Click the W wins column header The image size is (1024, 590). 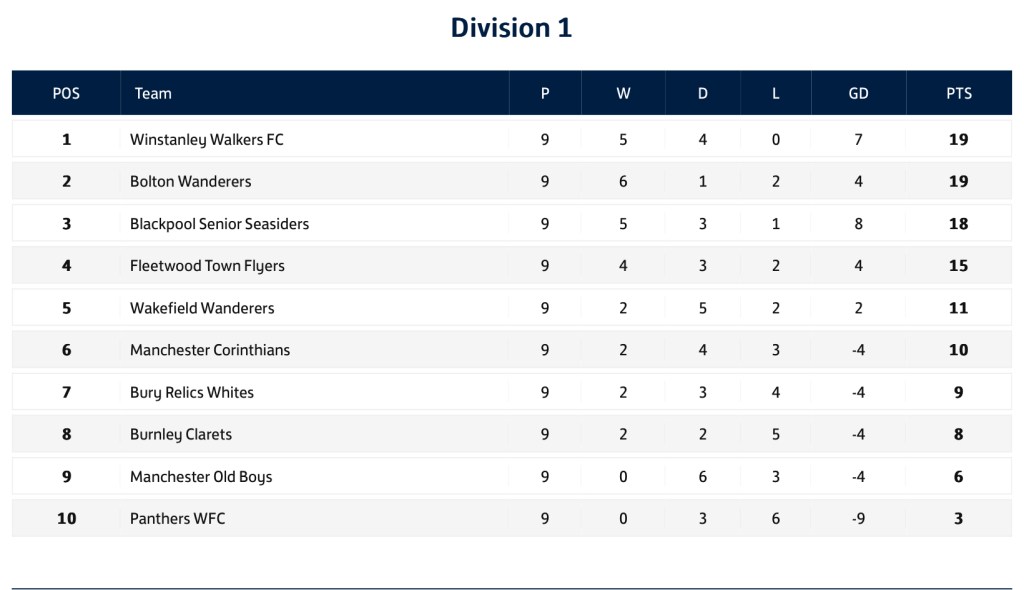tap(623, 93)
